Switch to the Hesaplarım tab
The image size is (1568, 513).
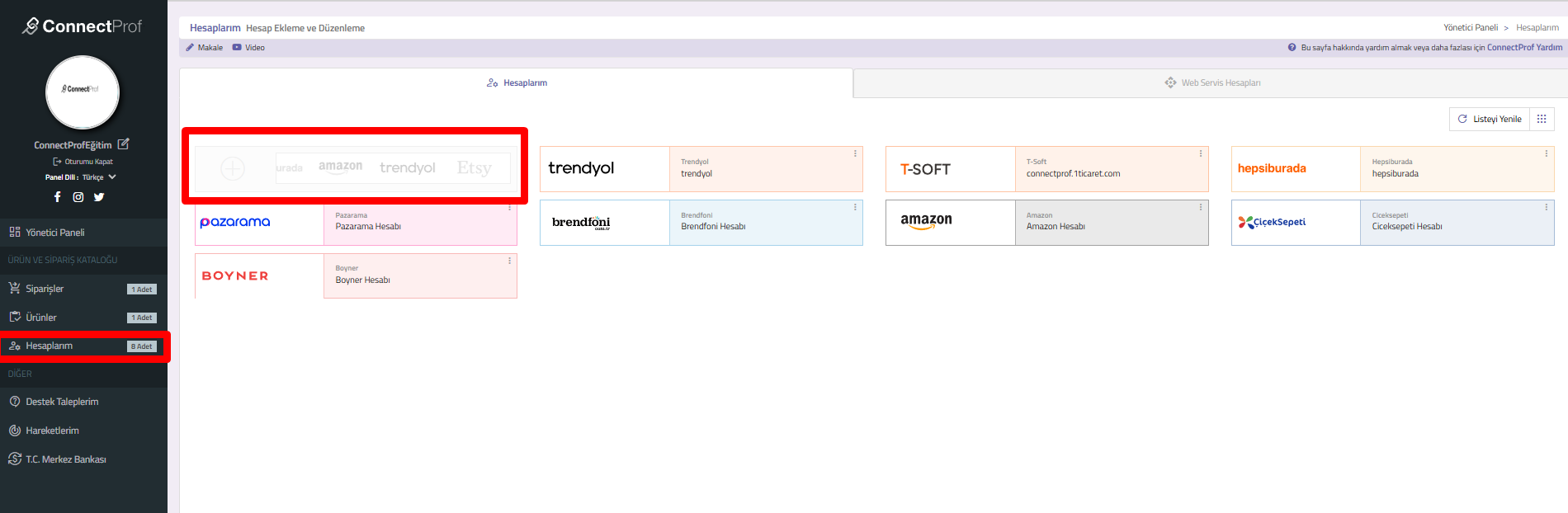(517, 83)
